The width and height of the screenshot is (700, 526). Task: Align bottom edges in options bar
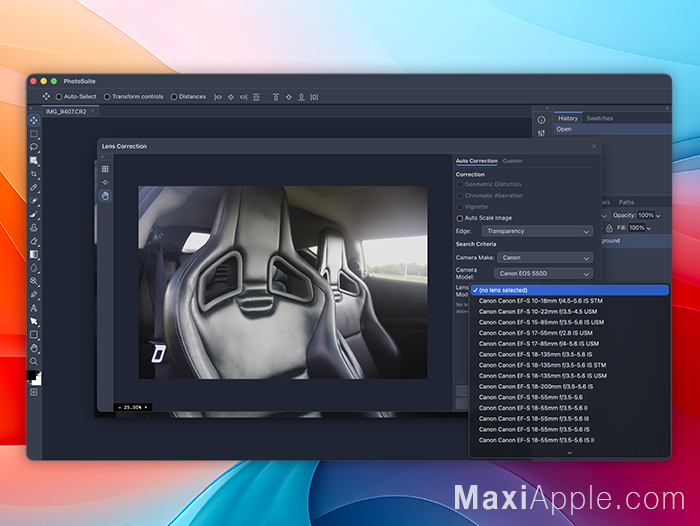[301, 97]
